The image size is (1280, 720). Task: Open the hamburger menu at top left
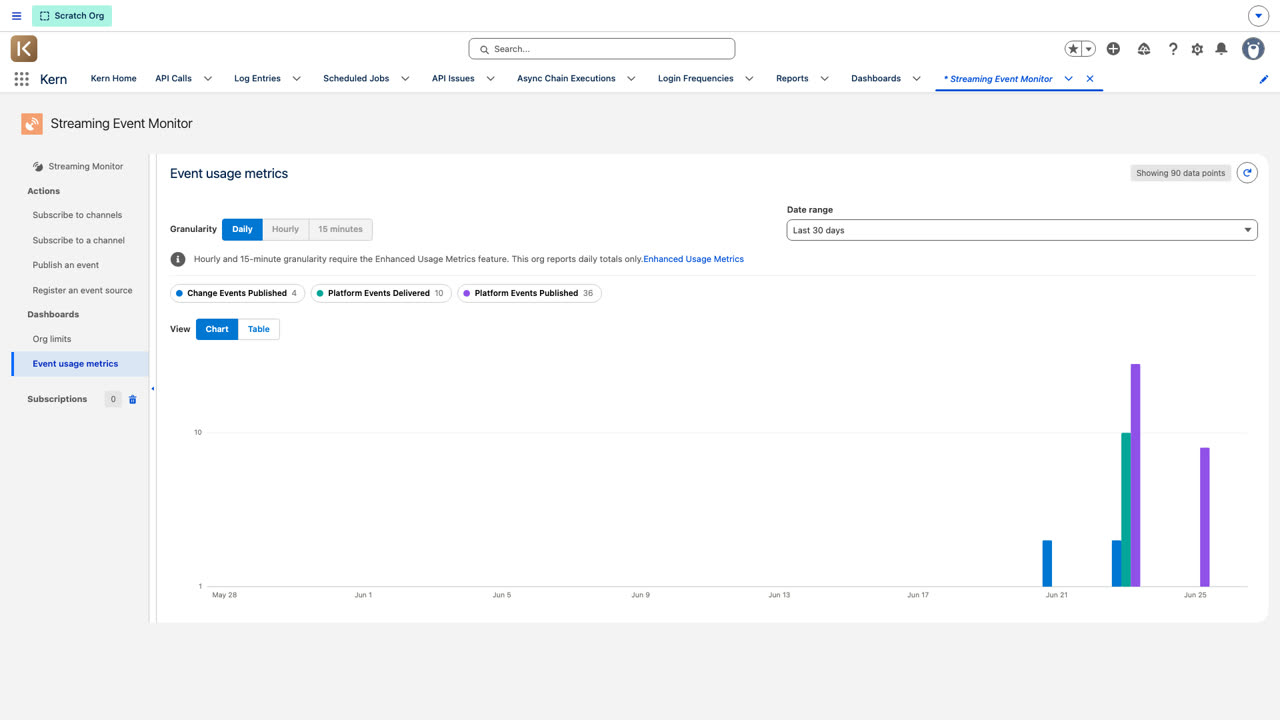16,16
